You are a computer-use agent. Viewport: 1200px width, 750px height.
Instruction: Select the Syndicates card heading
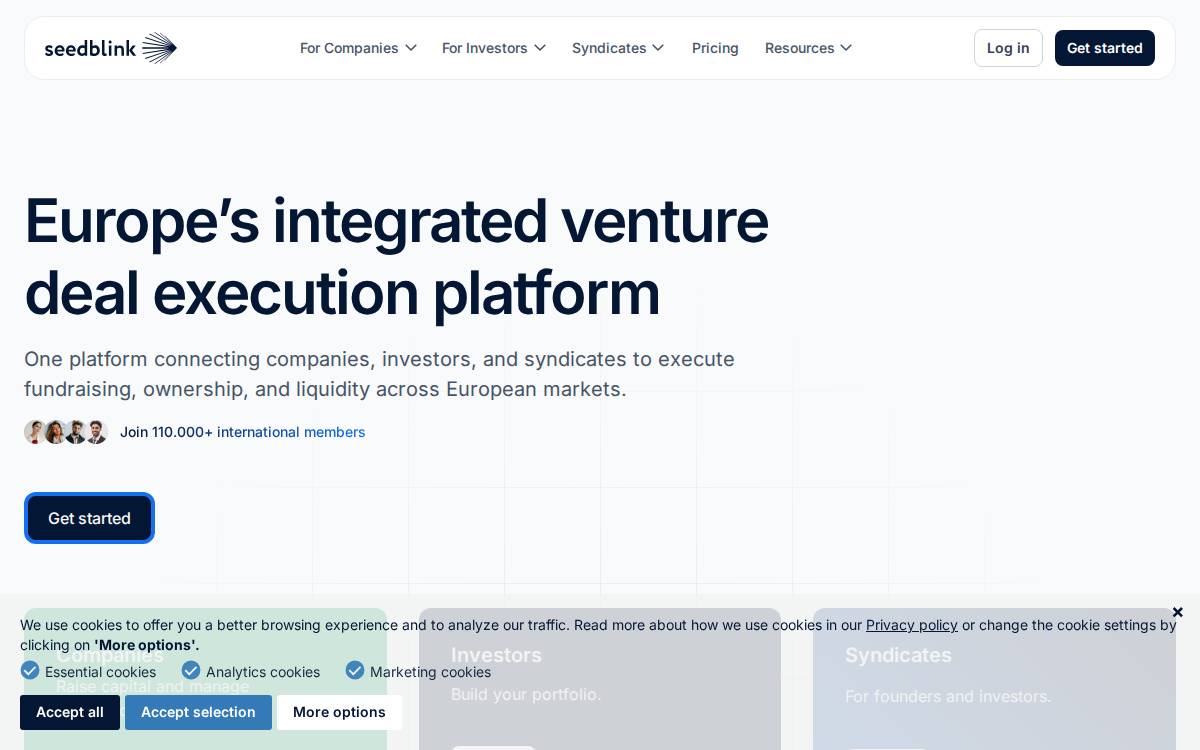click(898, 655)
